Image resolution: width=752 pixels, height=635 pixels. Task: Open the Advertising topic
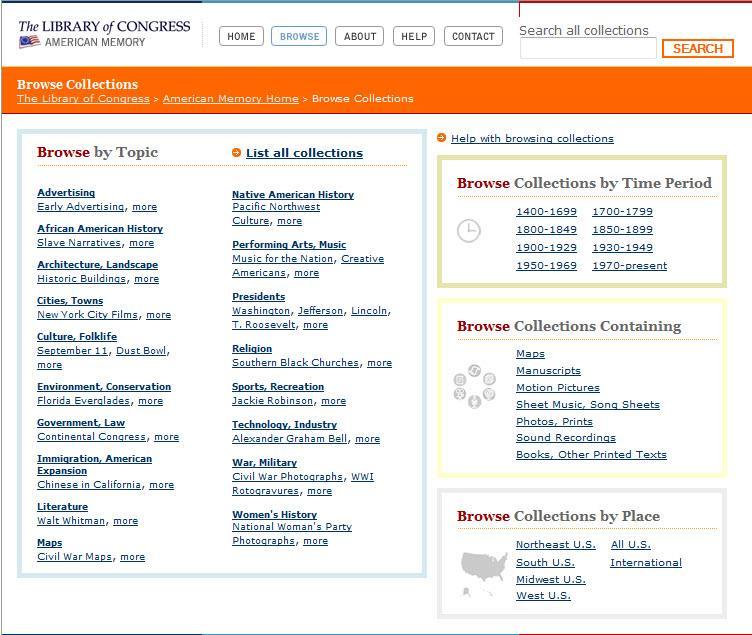coord(66,192)
